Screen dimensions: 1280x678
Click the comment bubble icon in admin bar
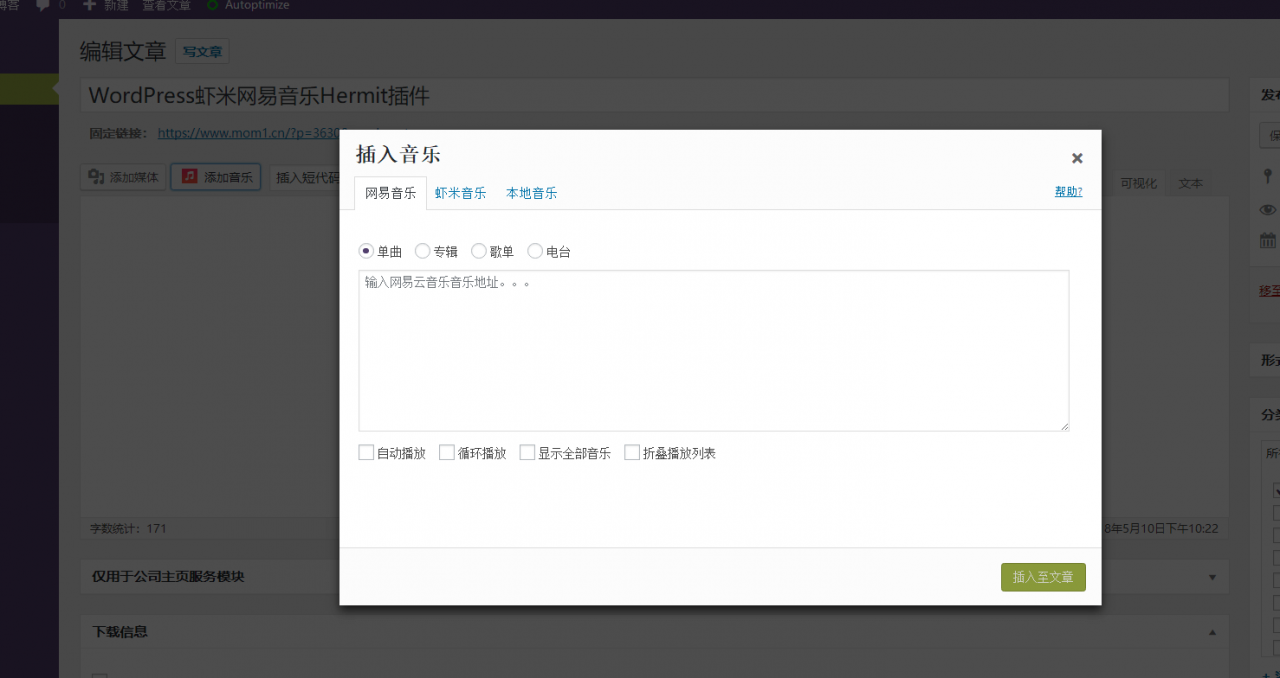point(44,6)
